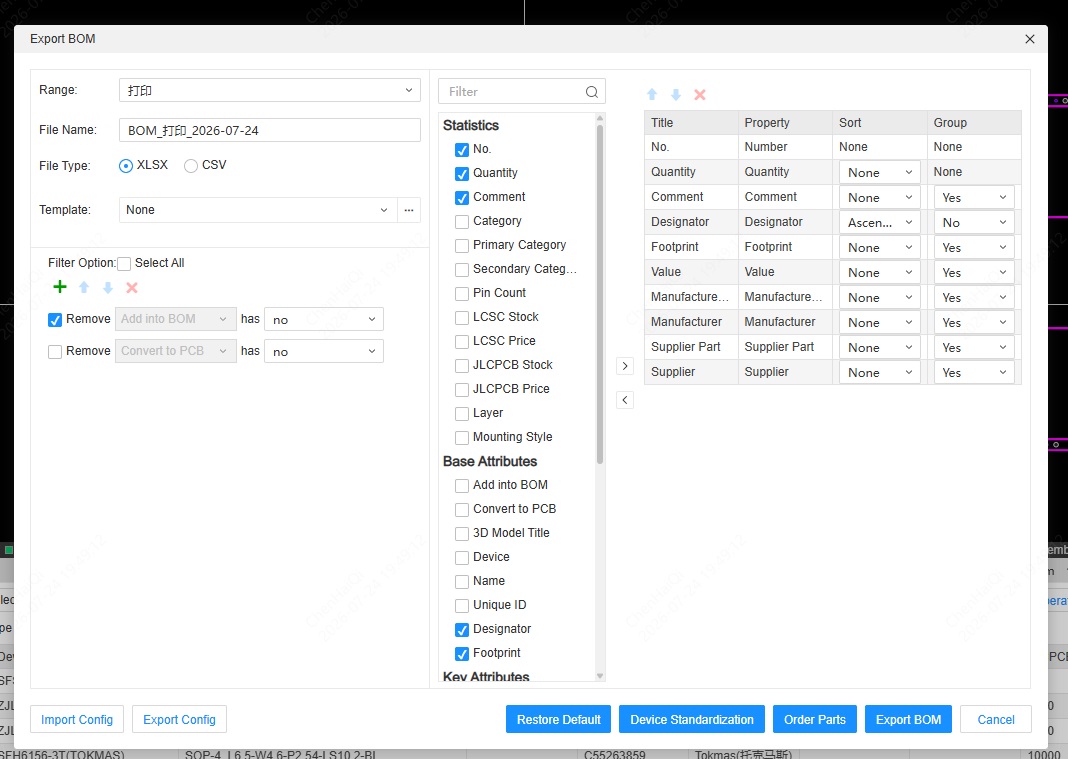Click Device Standardization button
The image size is (1068, 759).
[x=692, y=719]
